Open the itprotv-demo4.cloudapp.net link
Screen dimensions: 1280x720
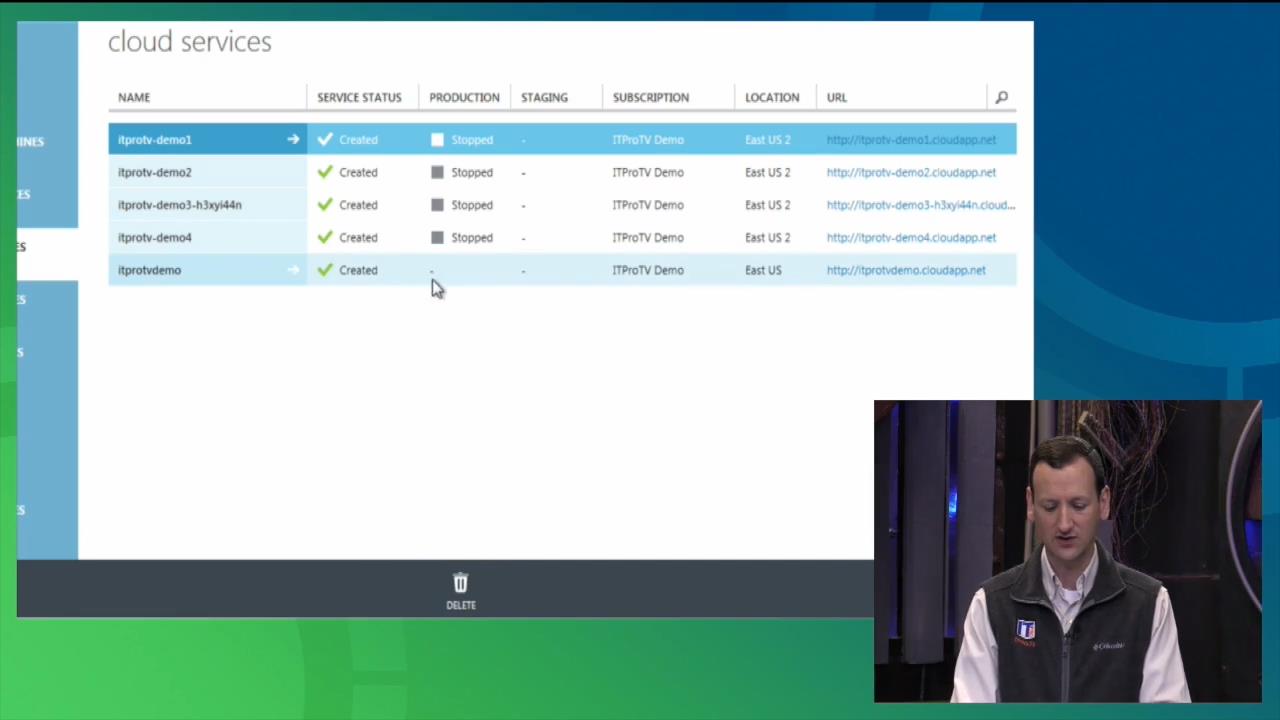pos(911,237)
